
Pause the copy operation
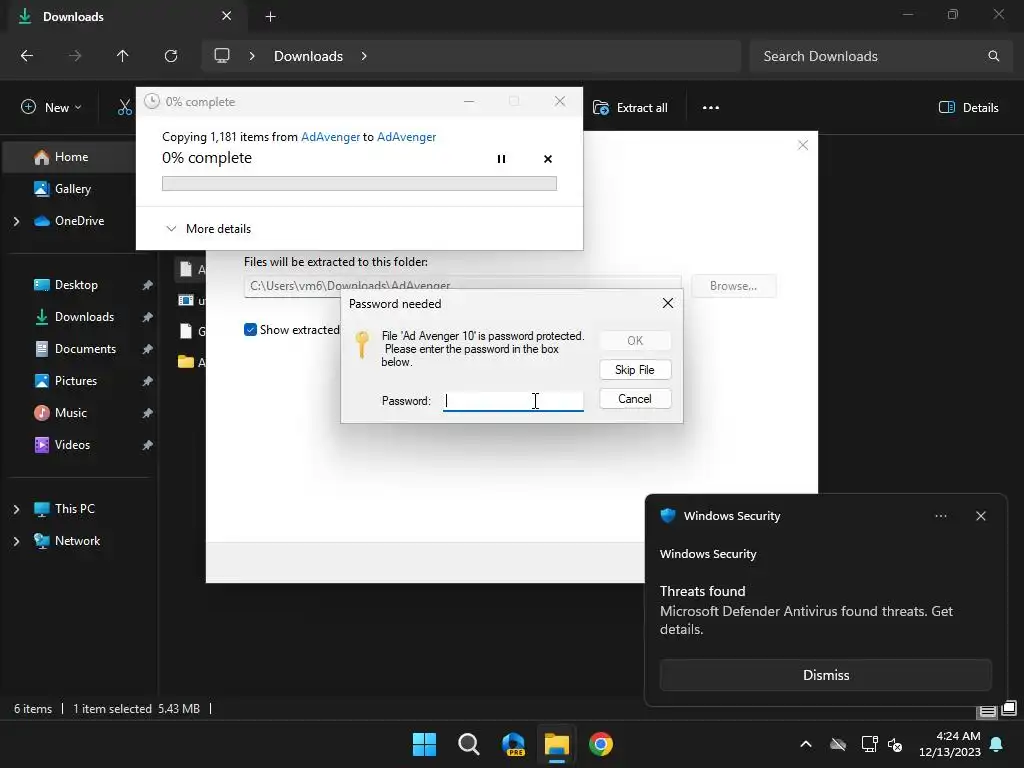[x=501, y=159]
